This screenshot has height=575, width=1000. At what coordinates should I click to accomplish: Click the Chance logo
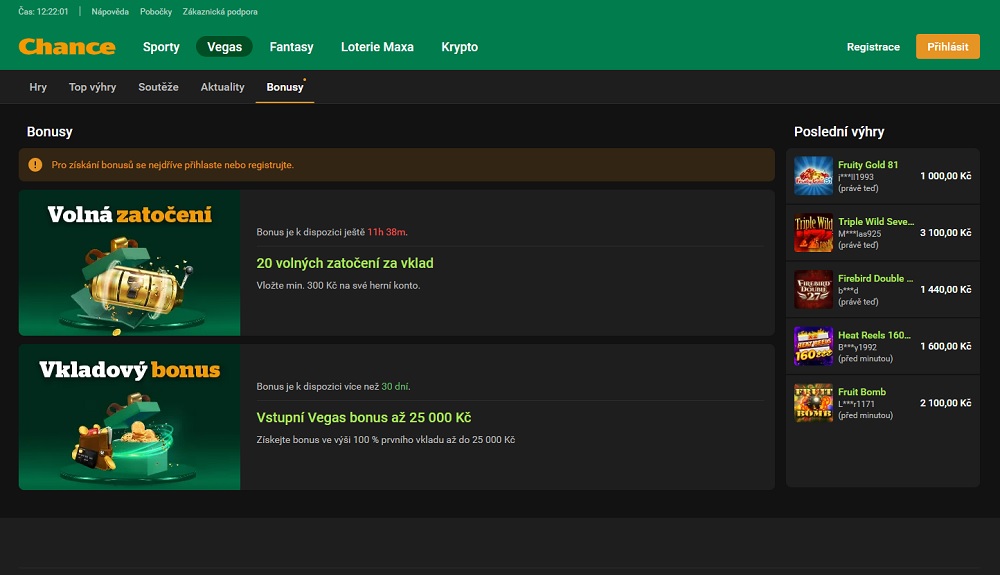67,47
